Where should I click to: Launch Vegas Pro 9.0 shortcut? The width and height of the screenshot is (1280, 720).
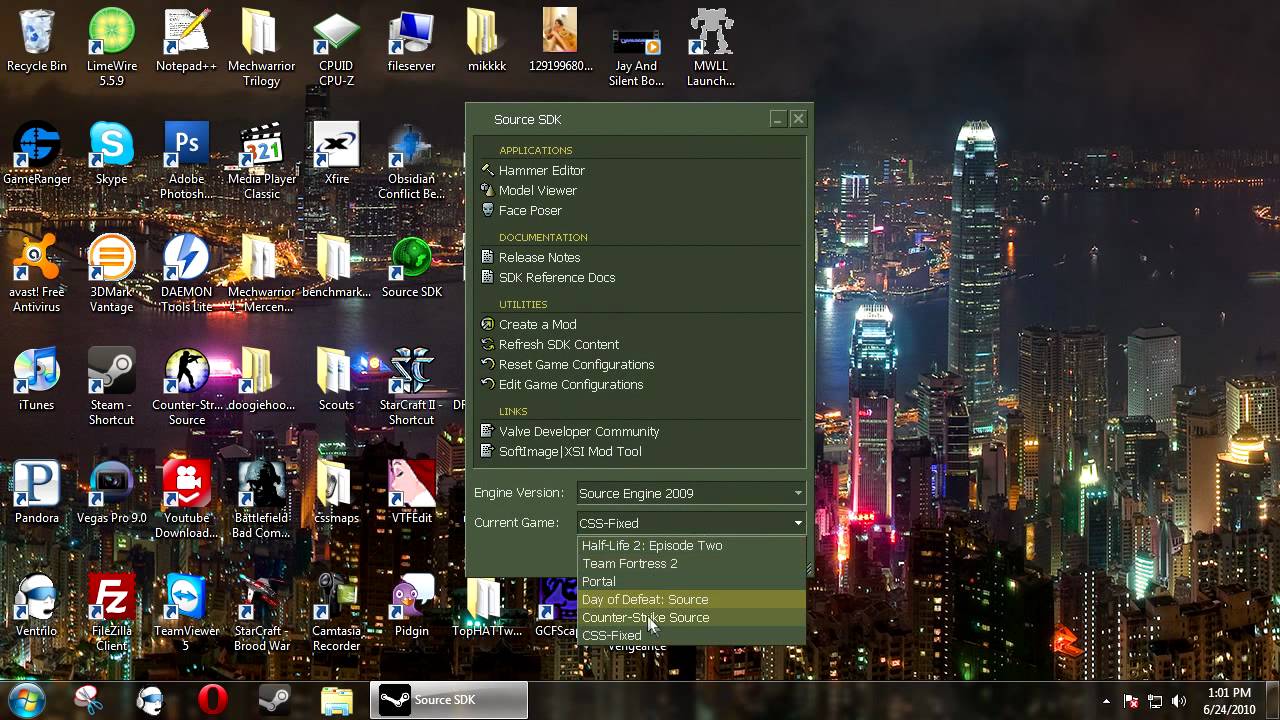(x=111, y=493)
